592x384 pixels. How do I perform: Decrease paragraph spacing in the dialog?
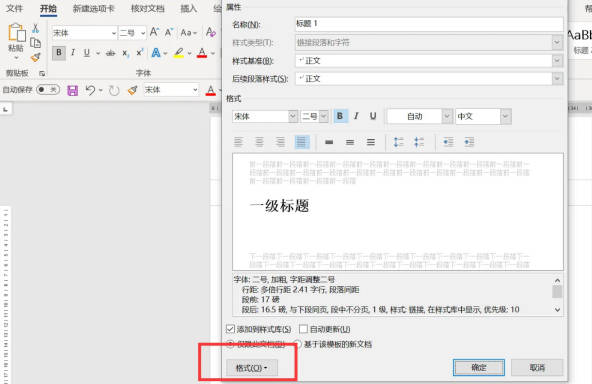point(419,142)
